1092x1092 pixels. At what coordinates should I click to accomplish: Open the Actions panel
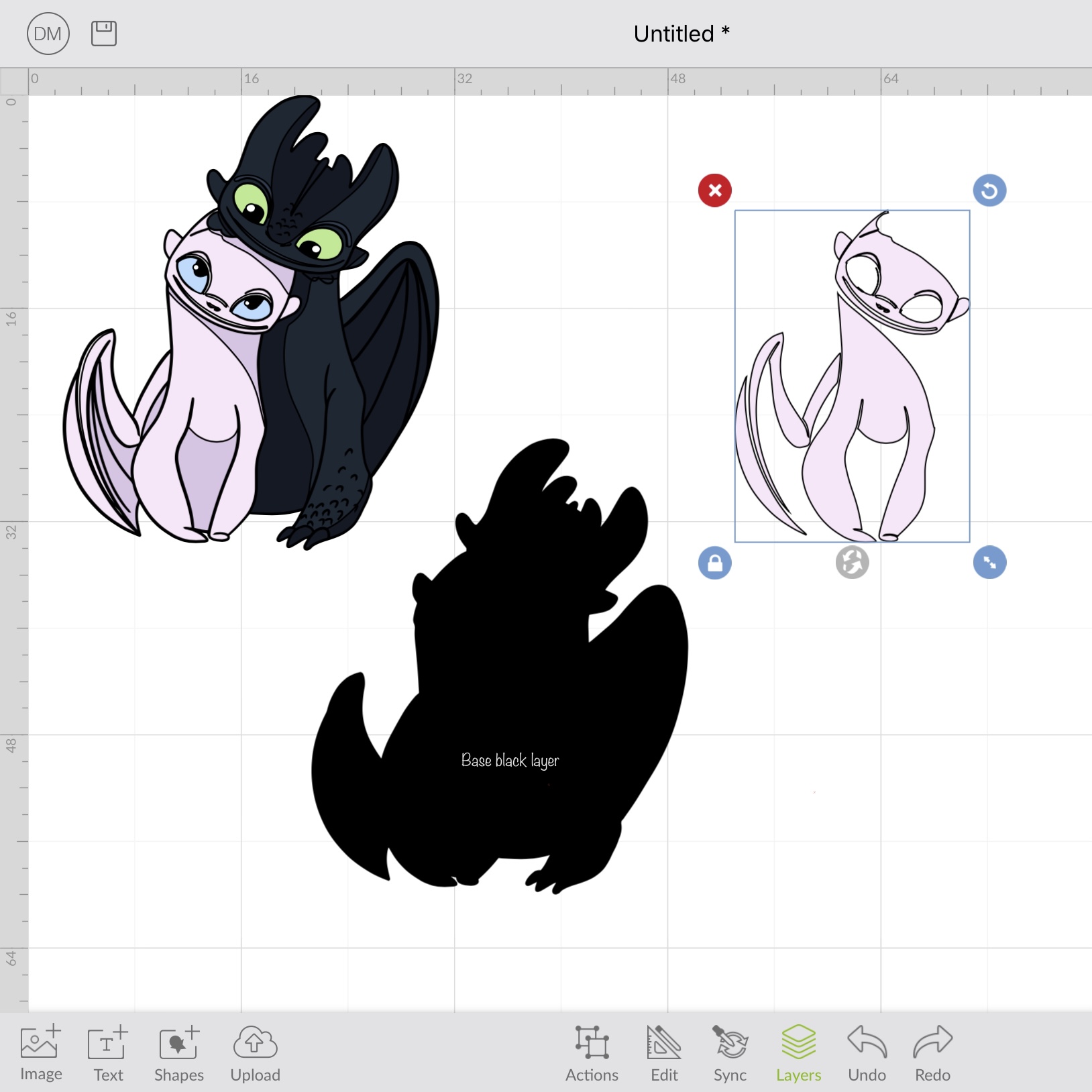click(592, 1053)
